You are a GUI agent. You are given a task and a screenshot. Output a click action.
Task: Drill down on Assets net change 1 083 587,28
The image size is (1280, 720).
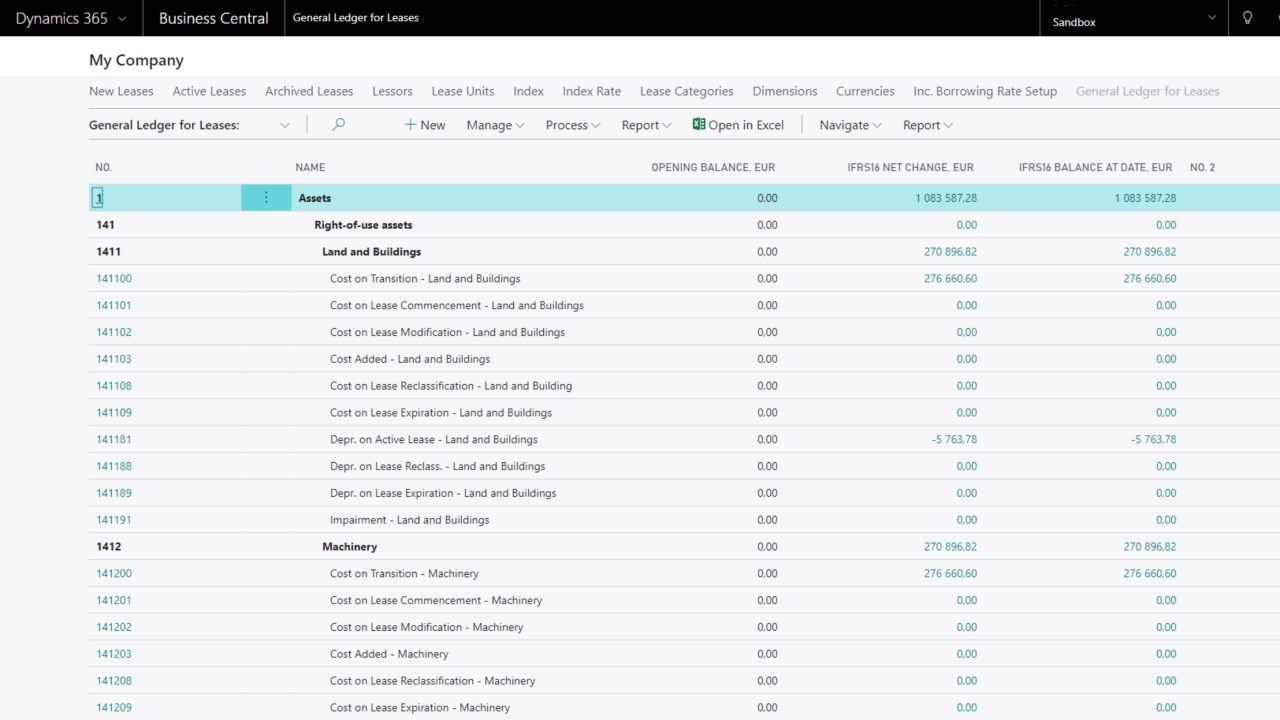pos(945,198)
